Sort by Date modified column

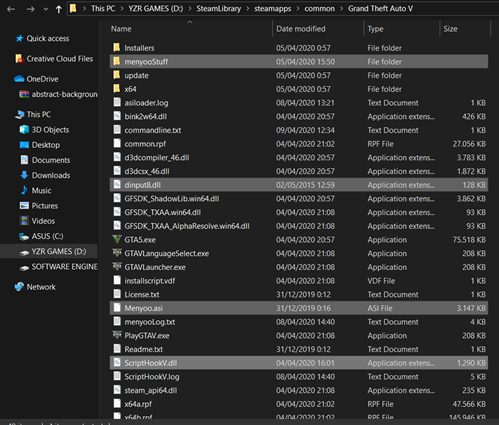(301, 29)
